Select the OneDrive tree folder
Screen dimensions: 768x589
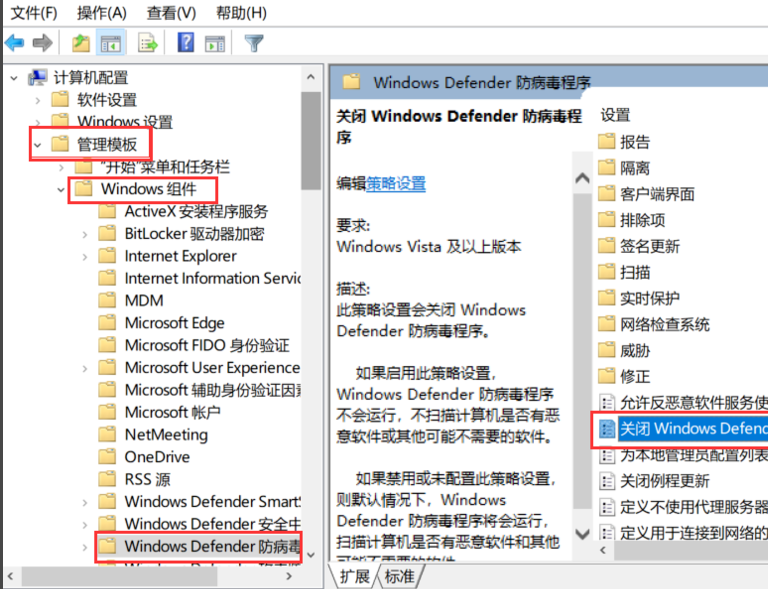157,457
